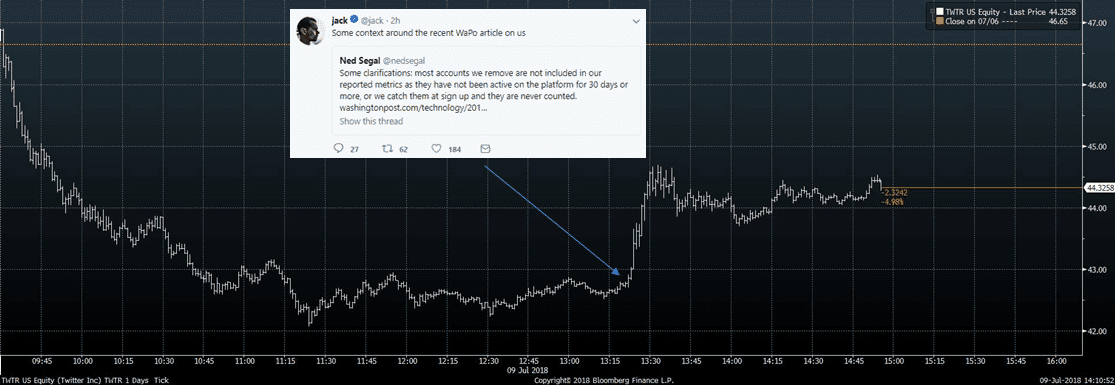Click the -2.3242 price change label

click(895, 193)
